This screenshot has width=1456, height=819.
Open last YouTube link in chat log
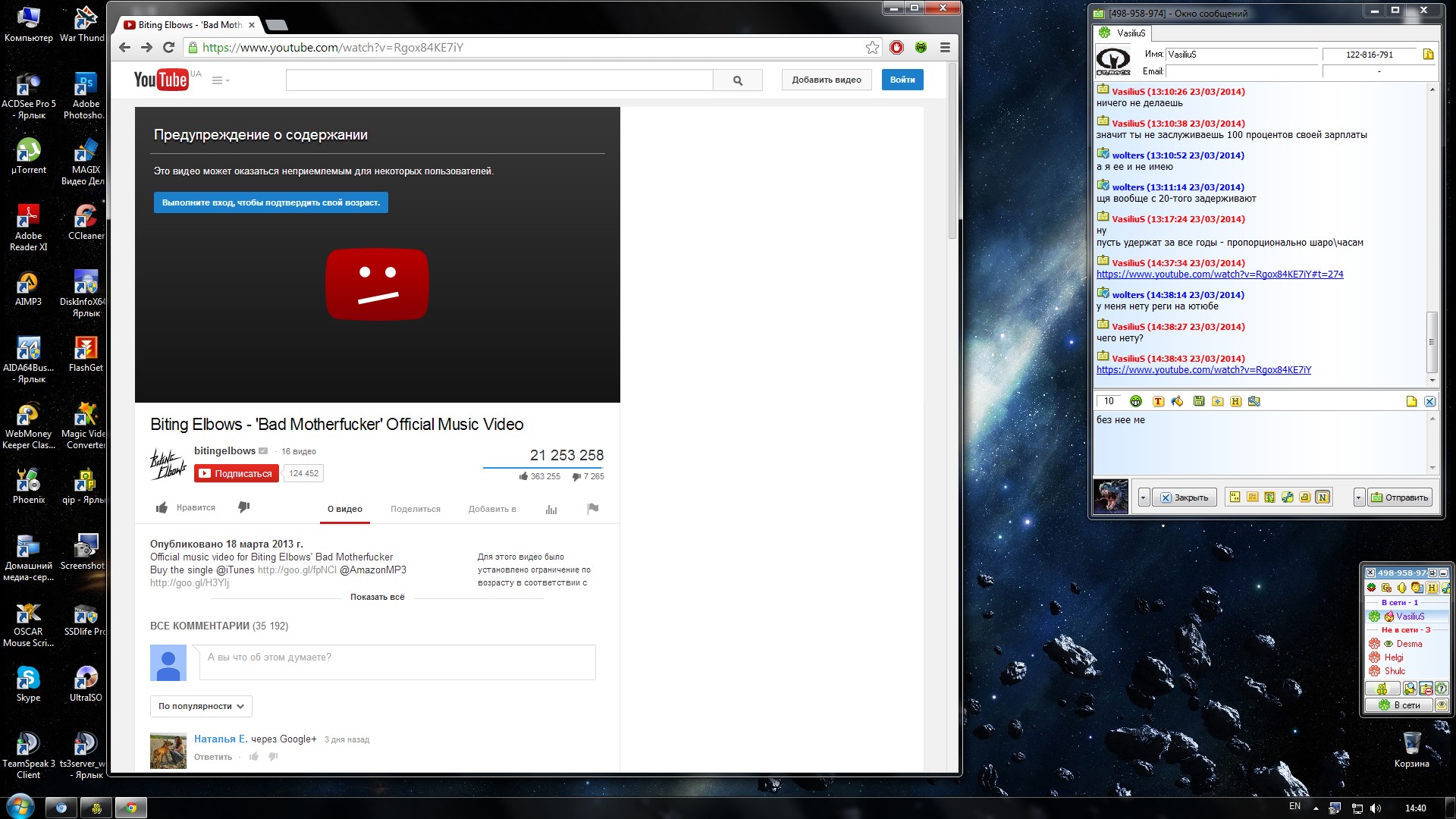click(1203, 370)
